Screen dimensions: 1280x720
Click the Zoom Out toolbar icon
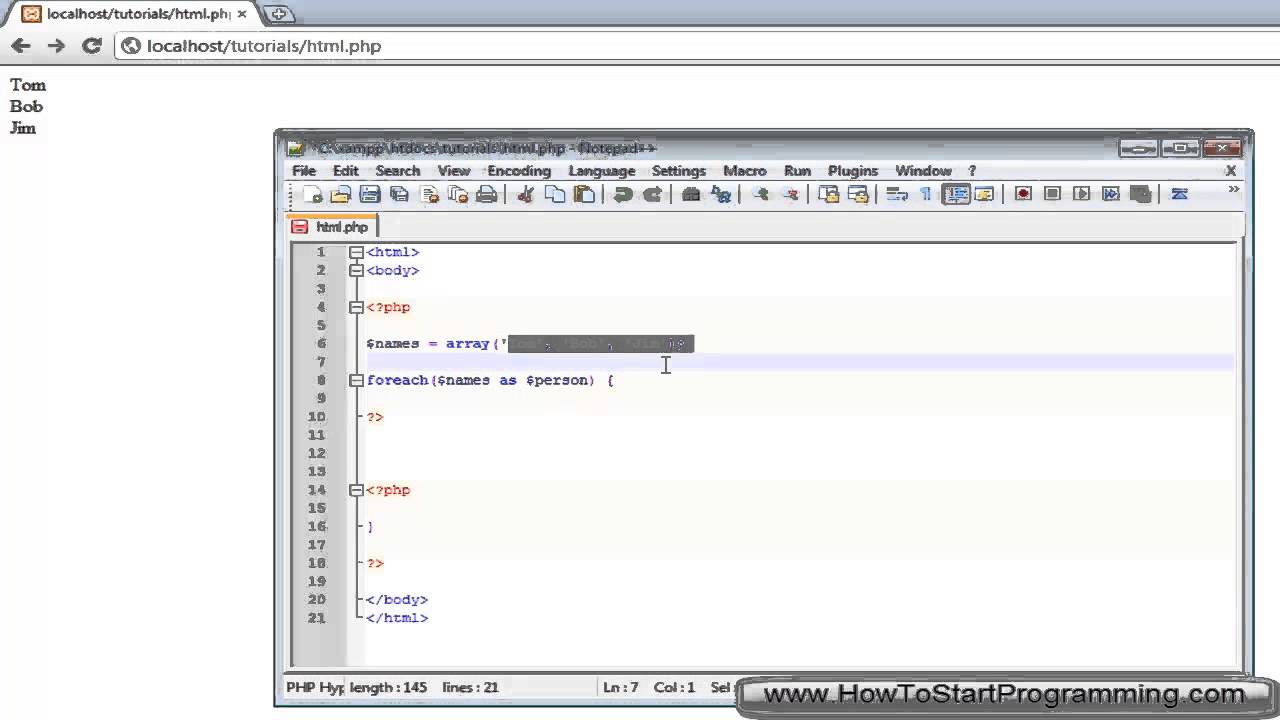[790, 194]
